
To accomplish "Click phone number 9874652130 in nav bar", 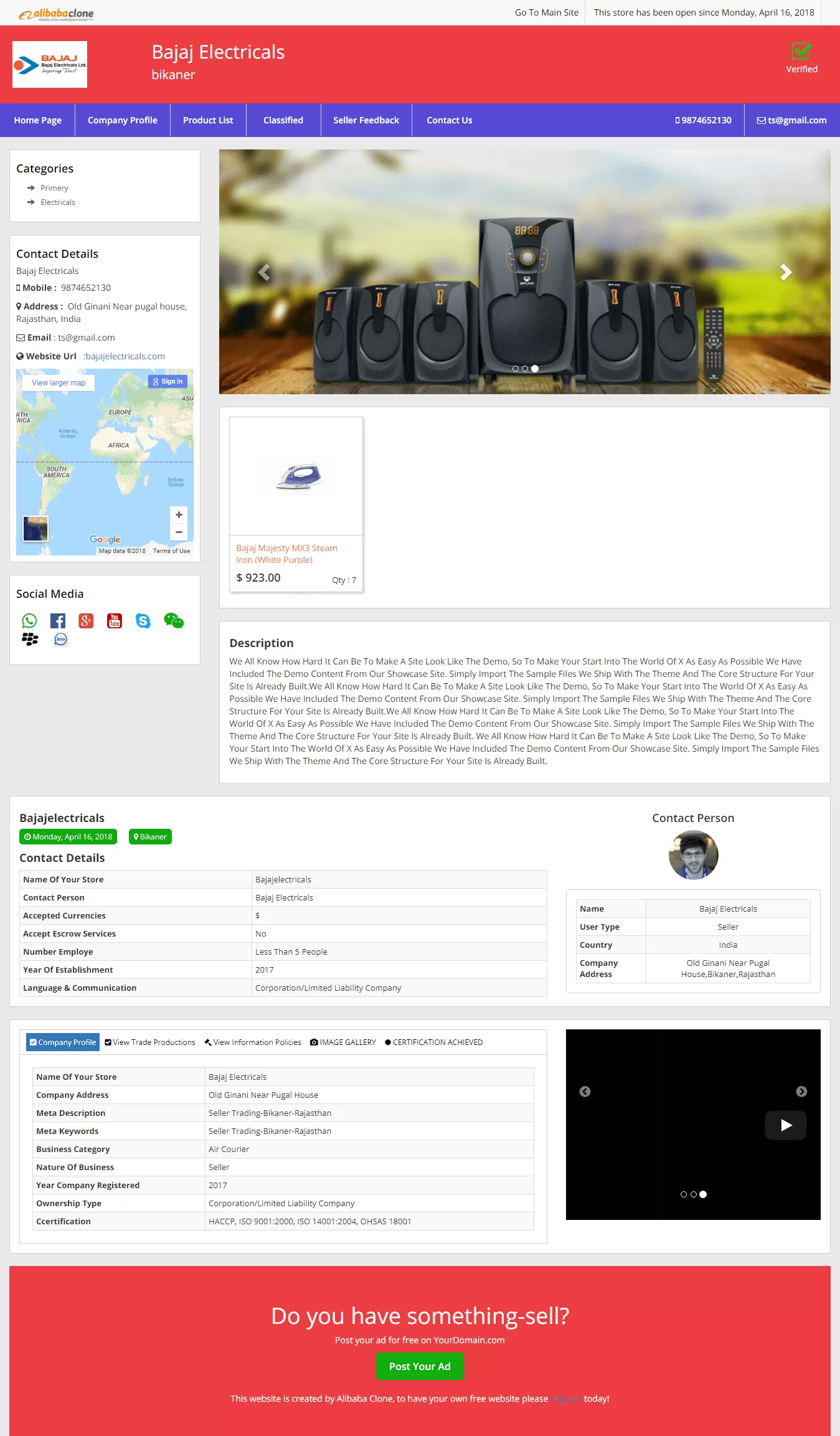I will point(704,120).
